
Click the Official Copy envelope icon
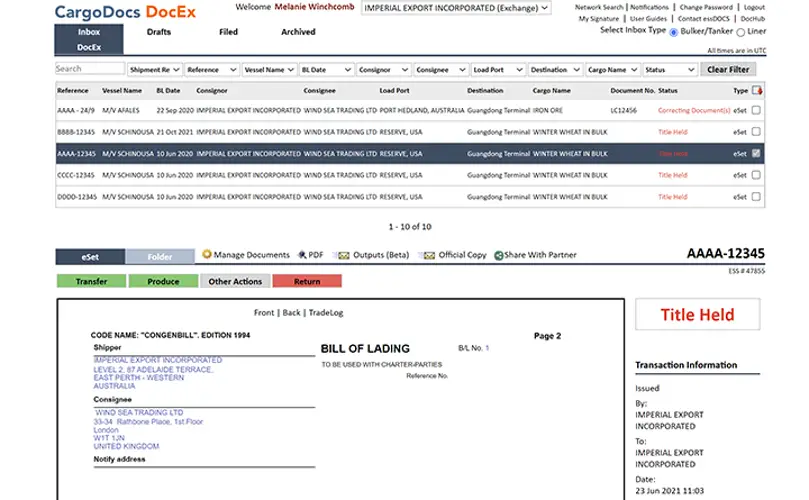428,255
